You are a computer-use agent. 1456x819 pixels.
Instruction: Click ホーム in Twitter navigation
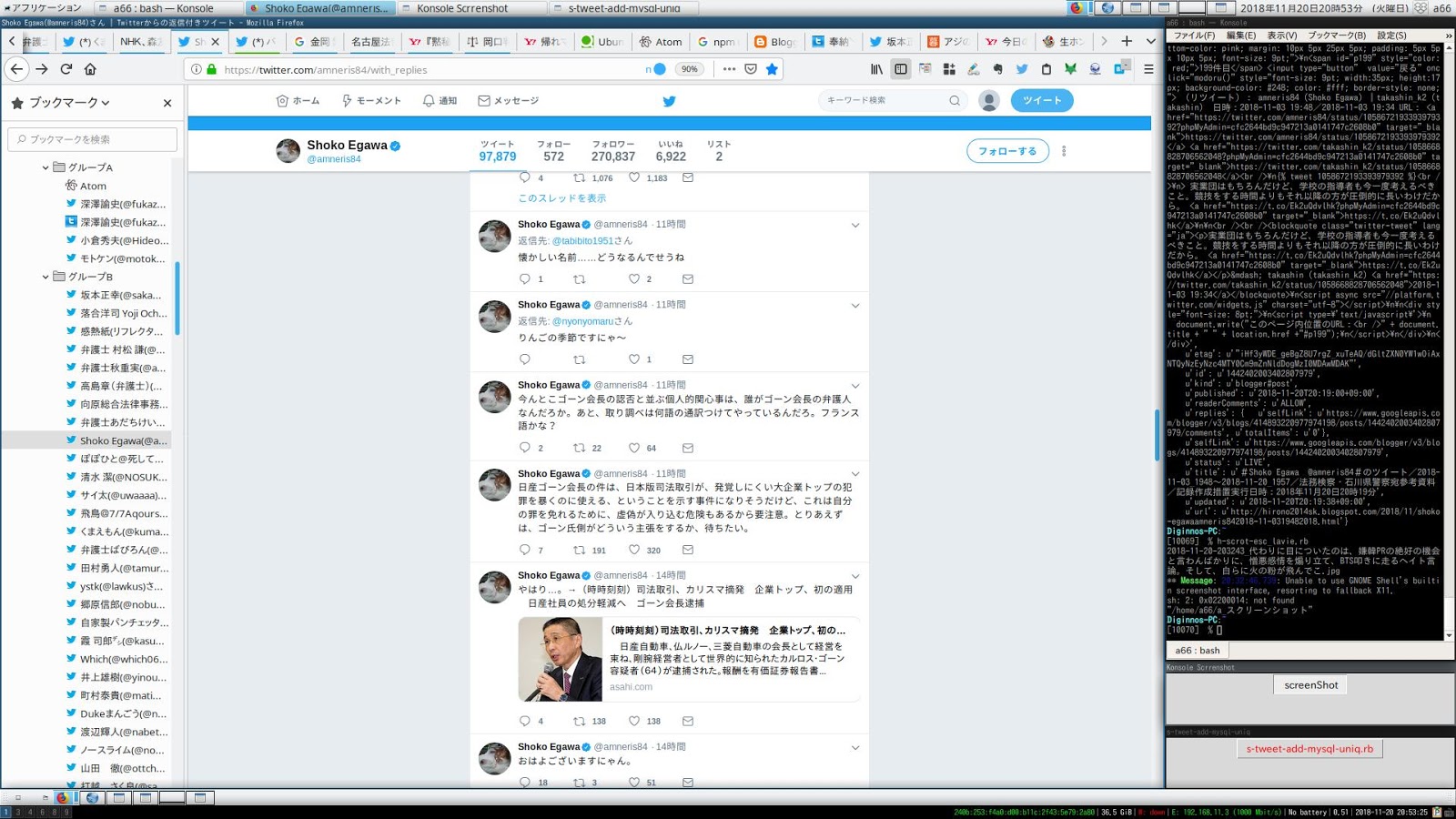point(298,101)
